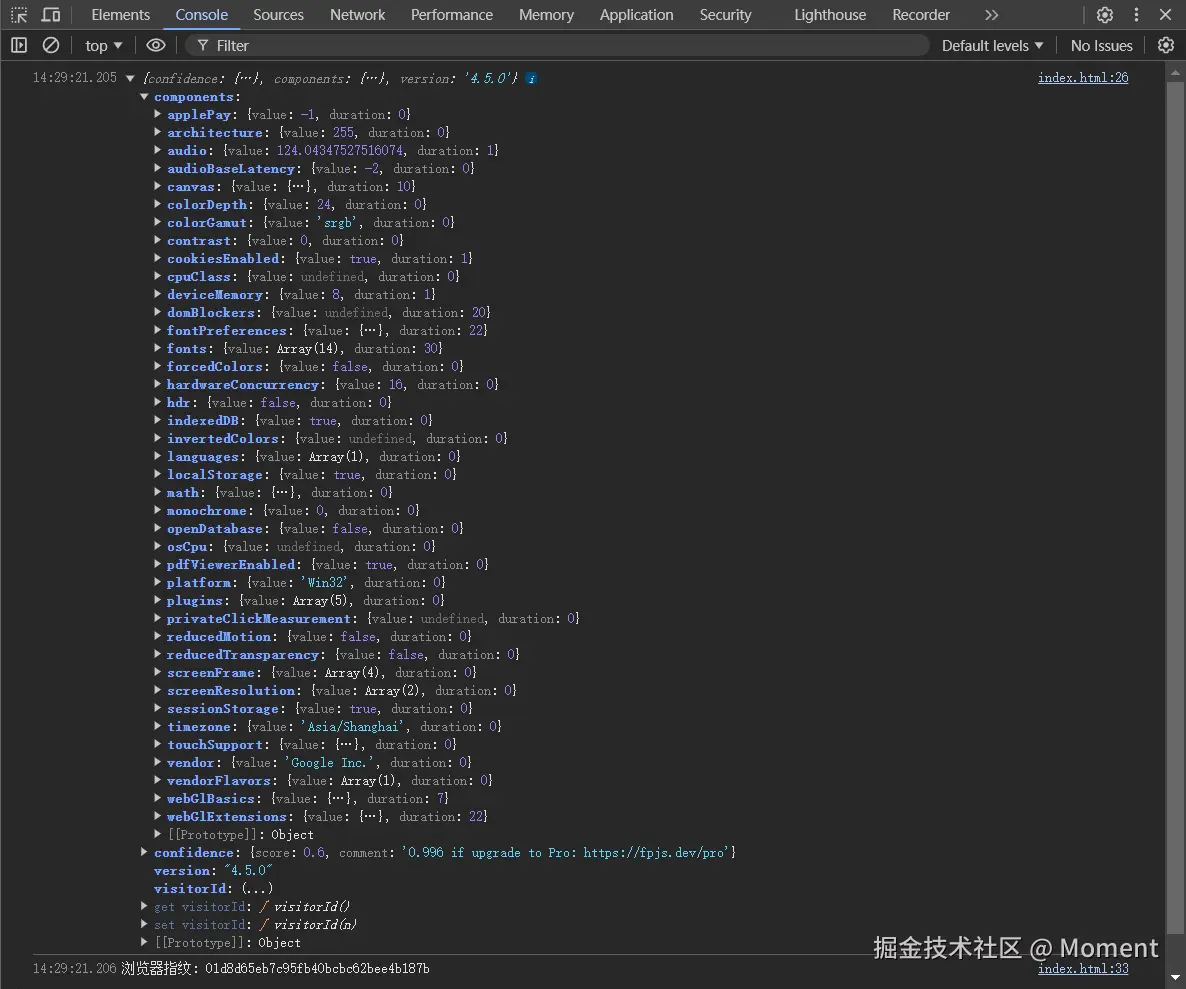Open the index.html:33 source link
Viewport: 1186px width, 989px height.
point(1082,969)
